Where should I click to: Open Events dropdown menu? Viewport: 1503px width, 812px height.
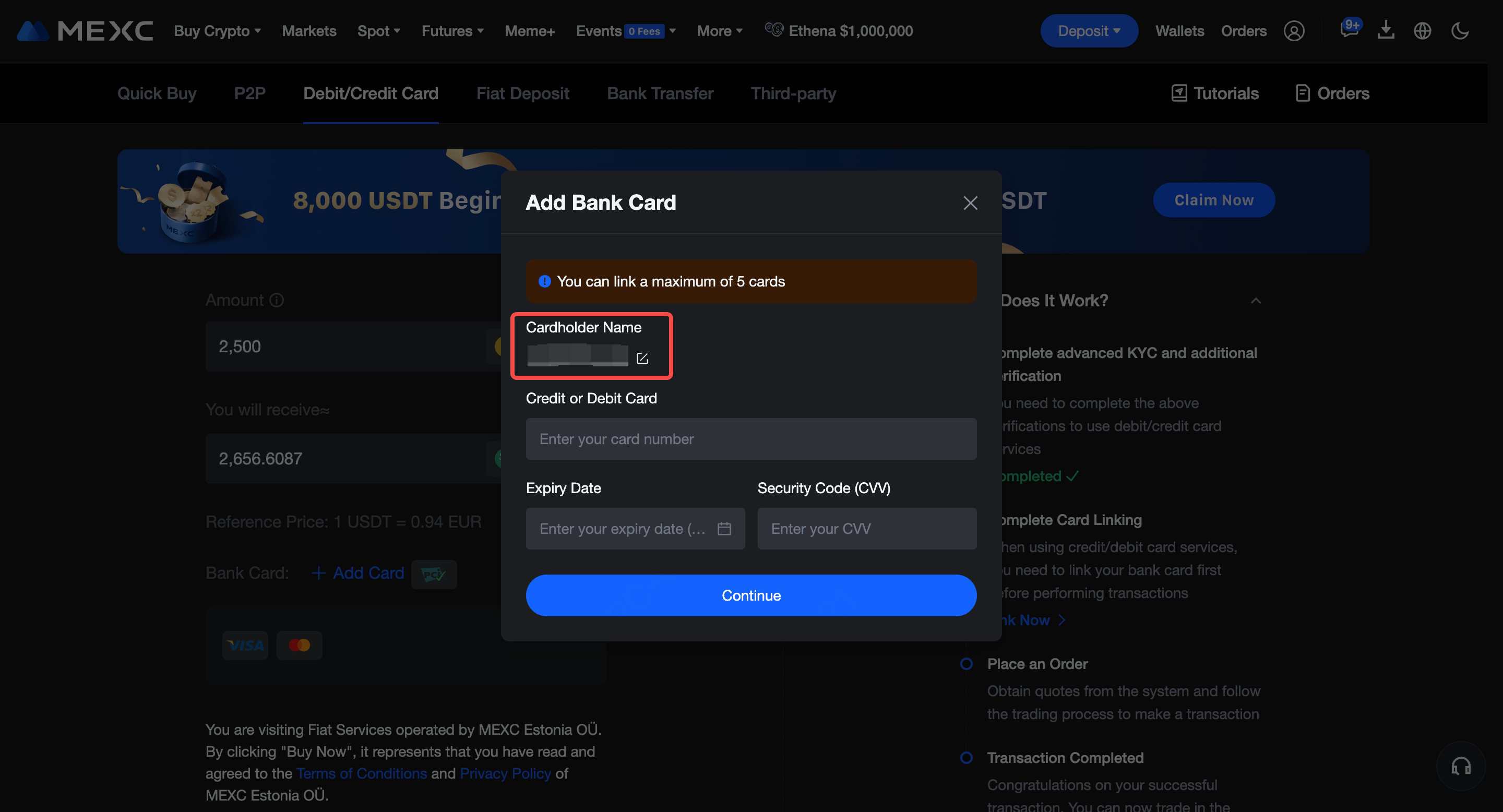(x=626, y=31)
